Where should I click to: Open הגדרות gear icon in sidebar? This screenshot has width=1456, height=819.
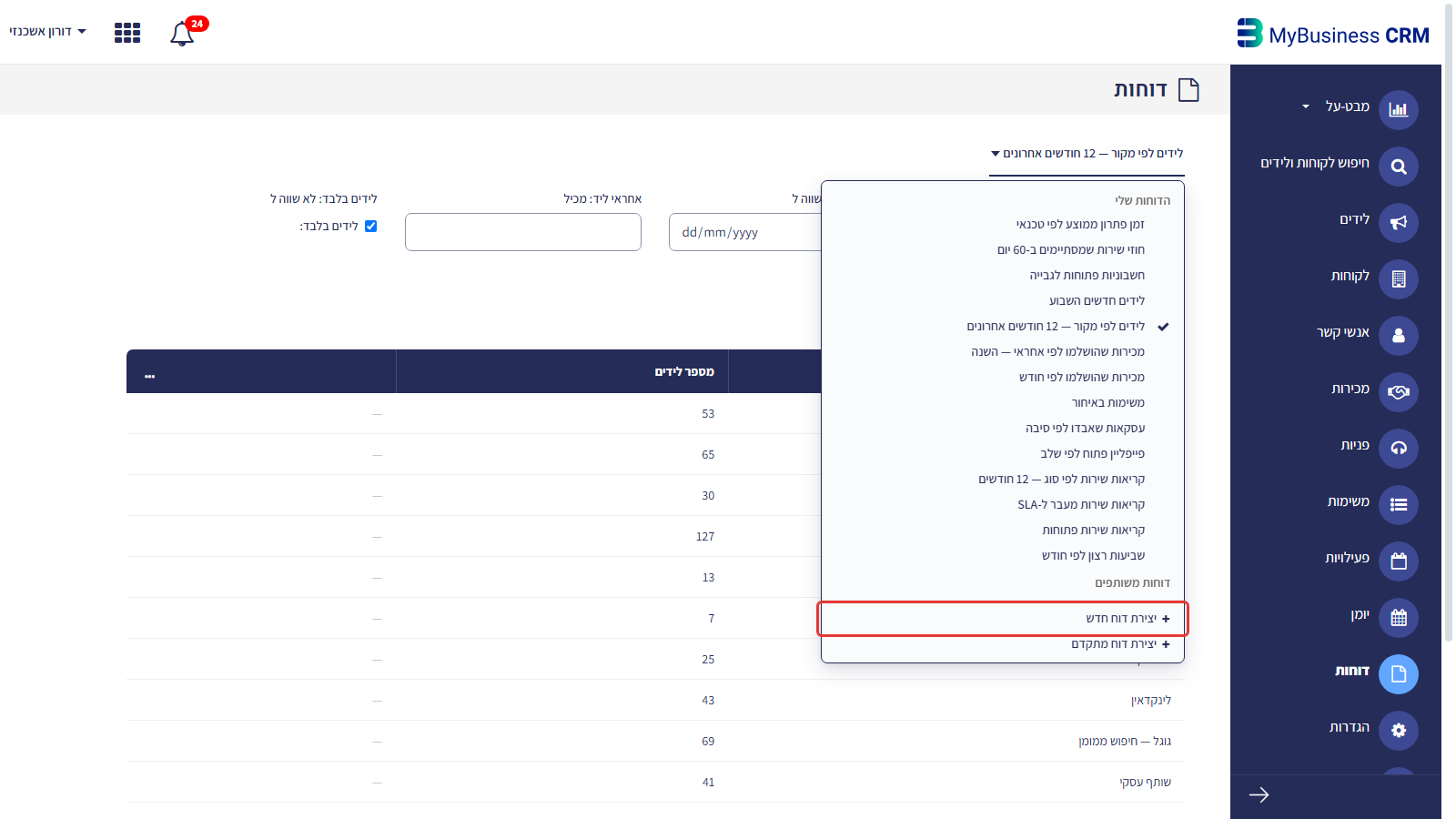(1399, 731)
